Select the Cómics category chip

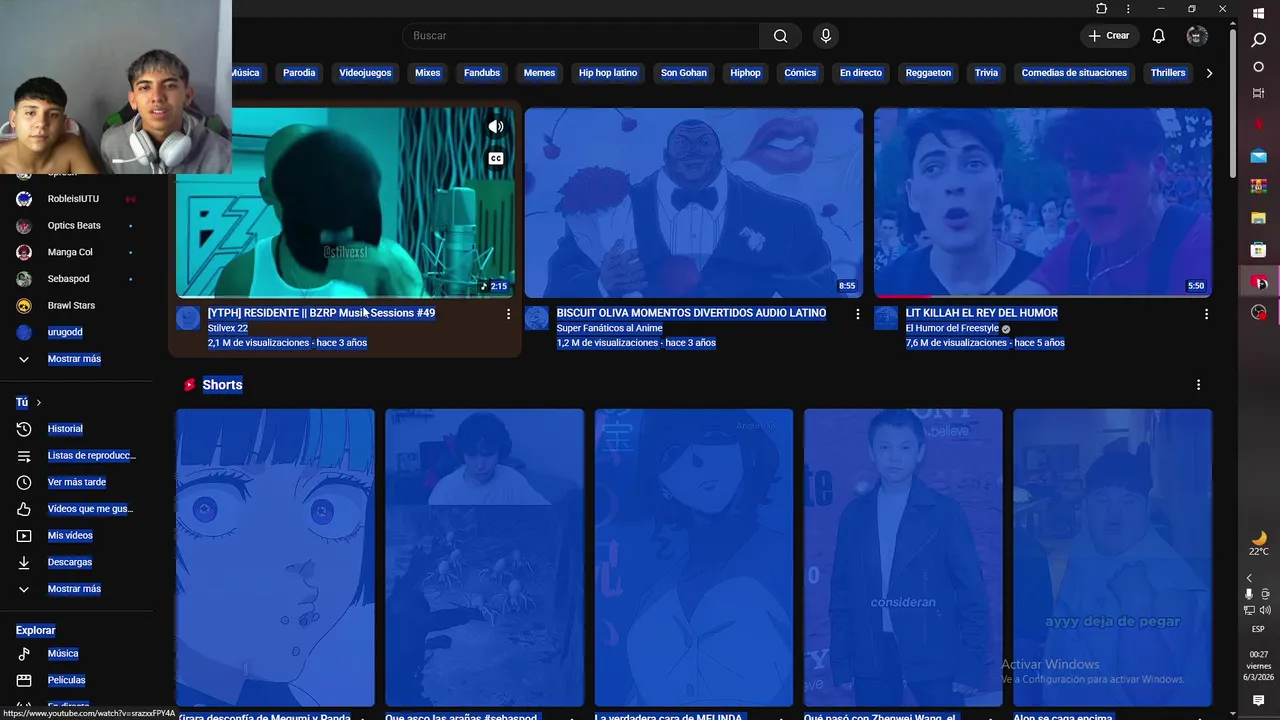coord(800,73)
